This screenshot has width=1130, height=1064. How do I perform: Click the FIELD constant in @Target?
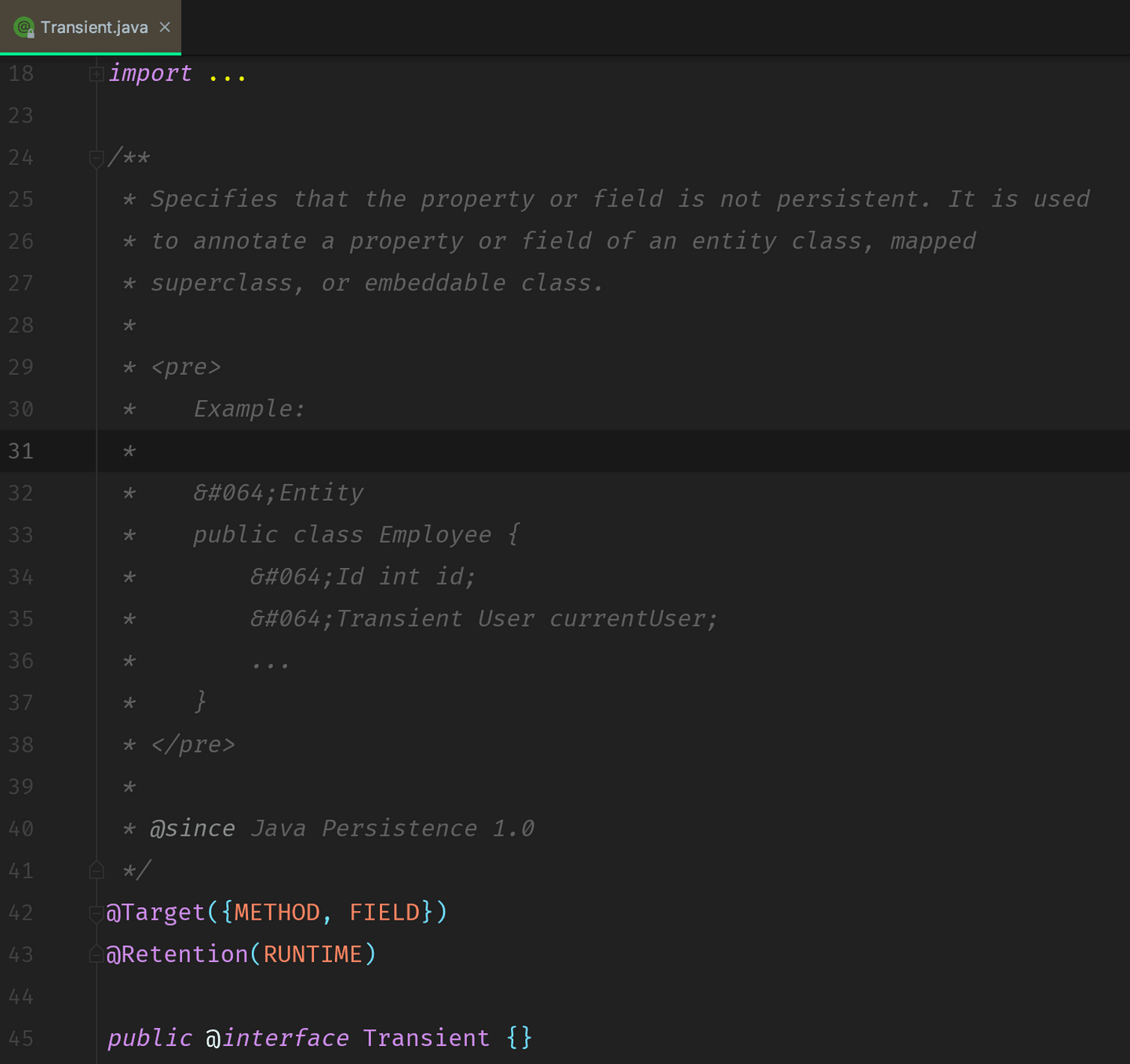coord(385,913)
